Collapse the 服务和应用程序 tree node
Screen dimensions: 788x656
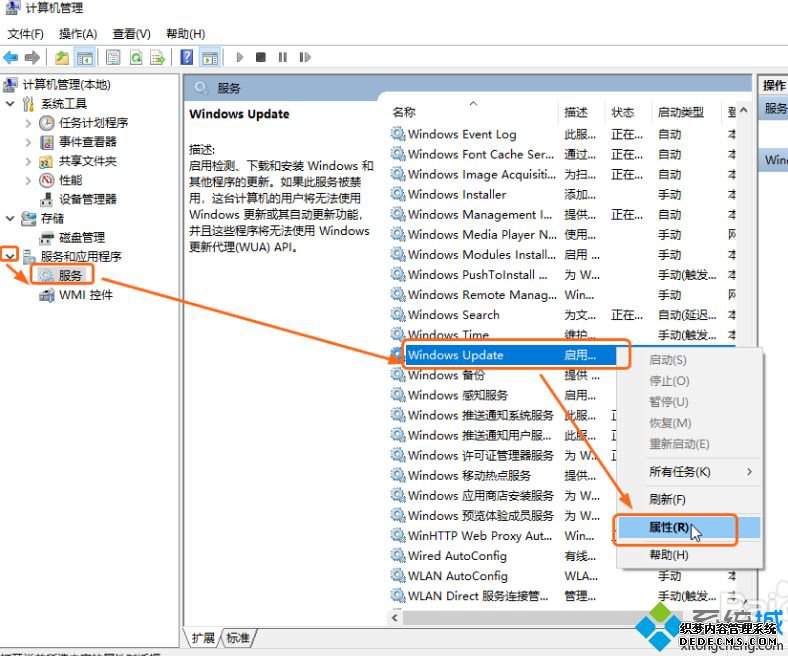click(x=11, y=256)
